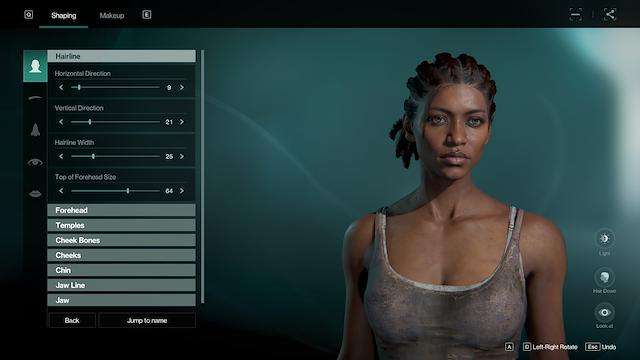Click the share icon at top right
640x360 pixels.
pyautogui.click(x=610, y=15)
